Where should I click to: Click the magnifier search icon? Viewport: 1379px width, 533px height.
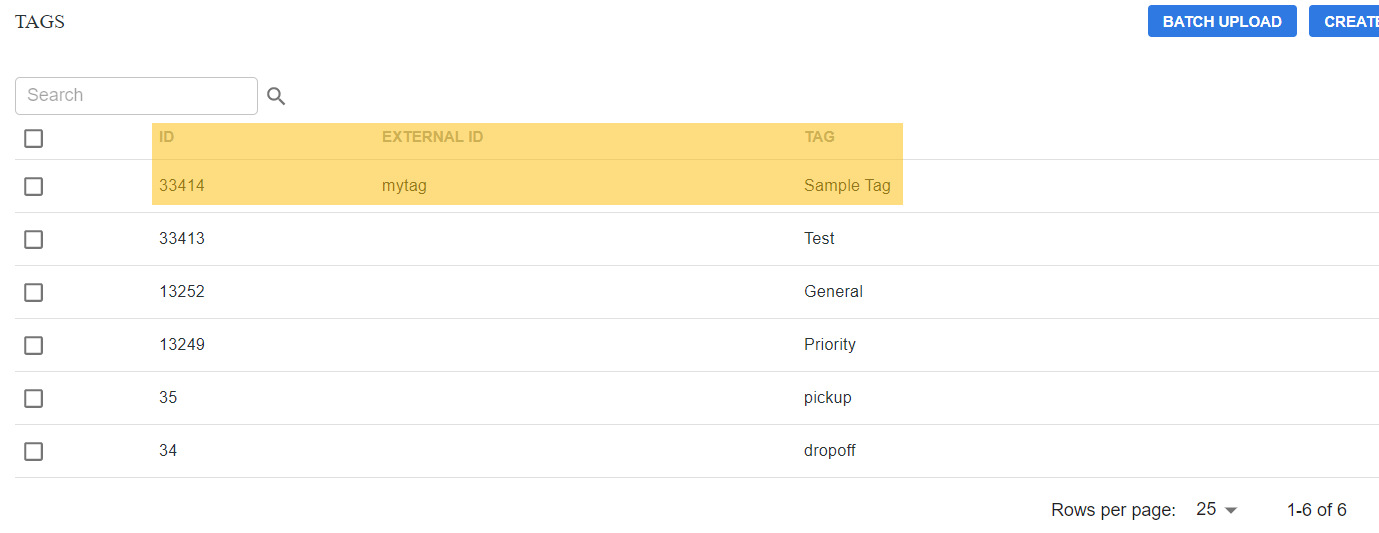[x=276, y=96]
